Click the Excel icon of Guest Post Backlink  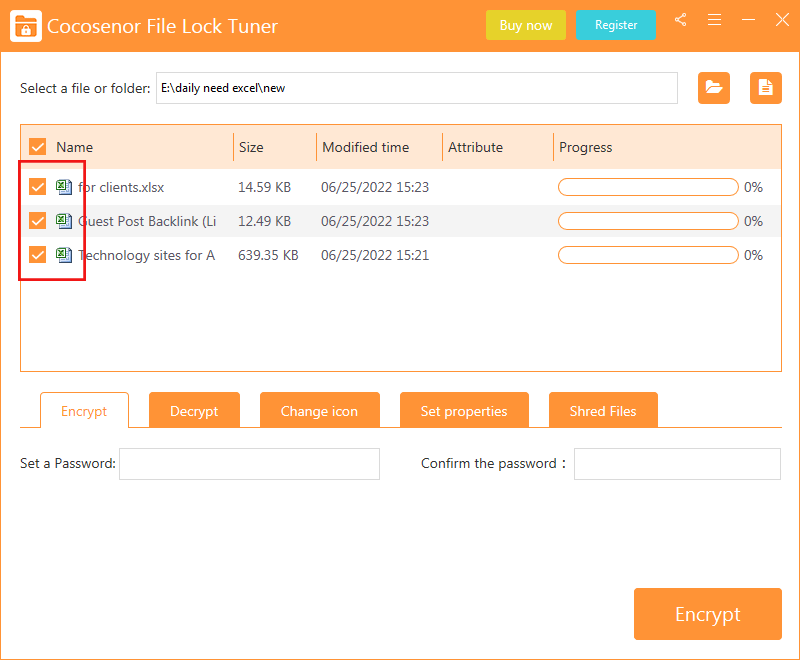[64, 221]
